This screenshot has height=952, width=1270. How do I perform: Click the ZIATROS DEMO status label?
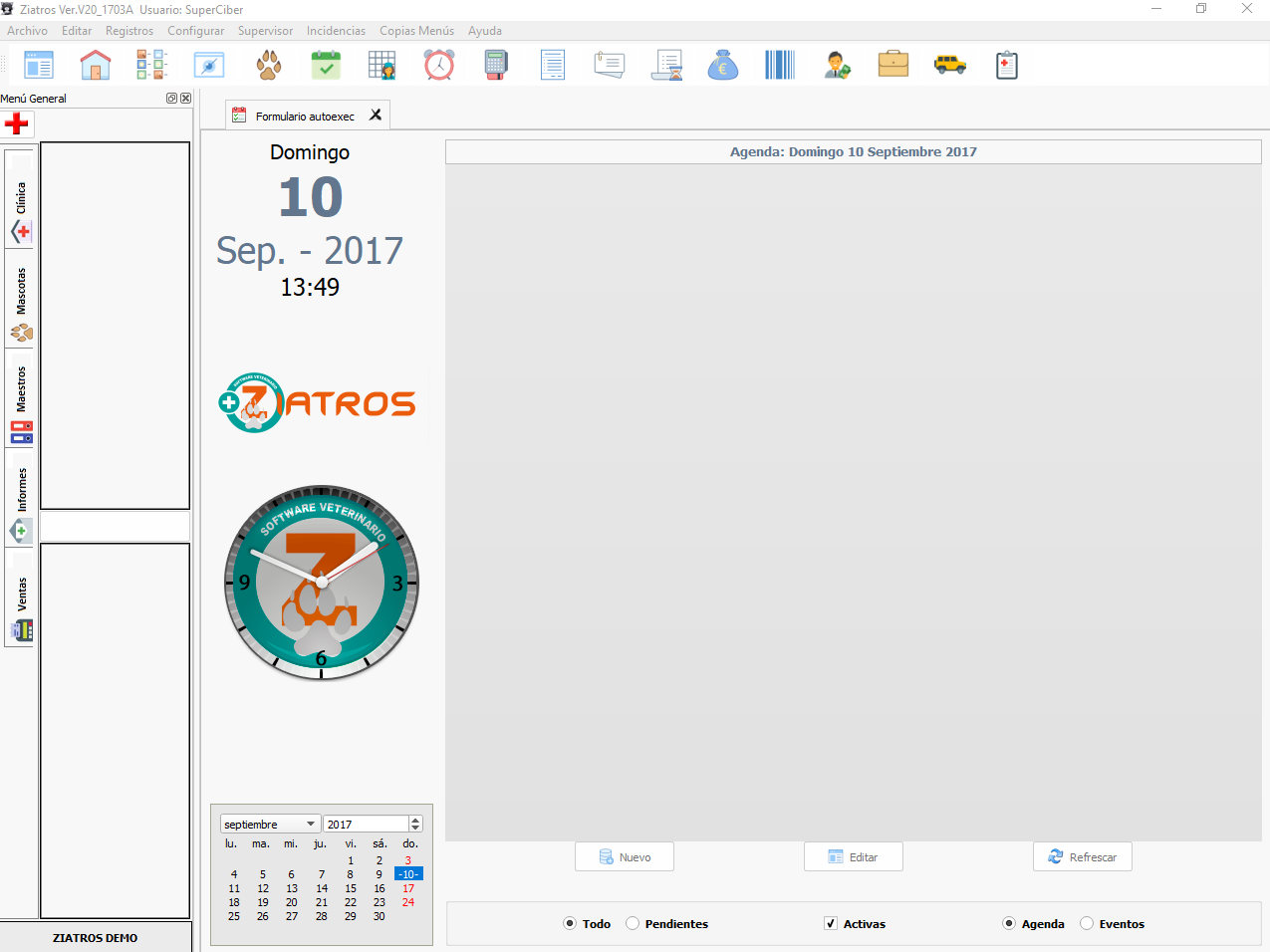pos(96,938)
